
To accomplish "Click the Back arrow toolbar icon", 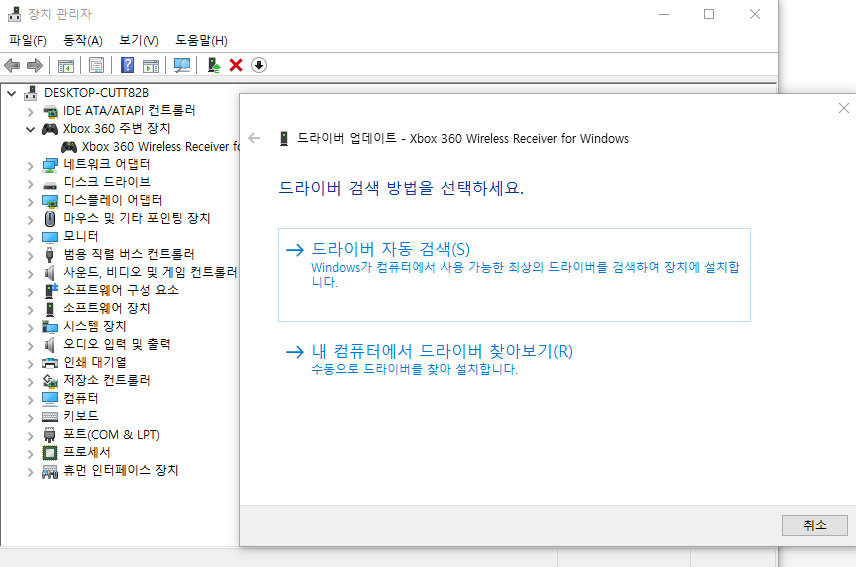I will 12,65.
